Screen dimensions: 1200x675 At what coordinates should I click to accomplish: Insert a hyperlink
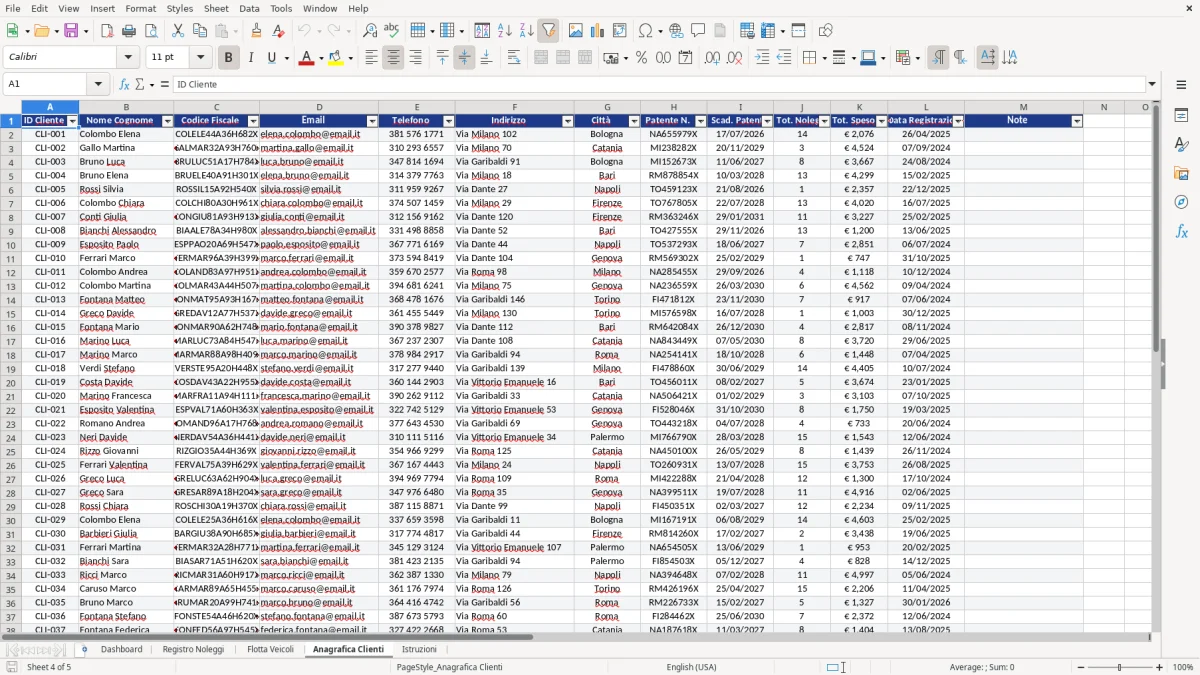pyautogui.click(x=676, y=31)
